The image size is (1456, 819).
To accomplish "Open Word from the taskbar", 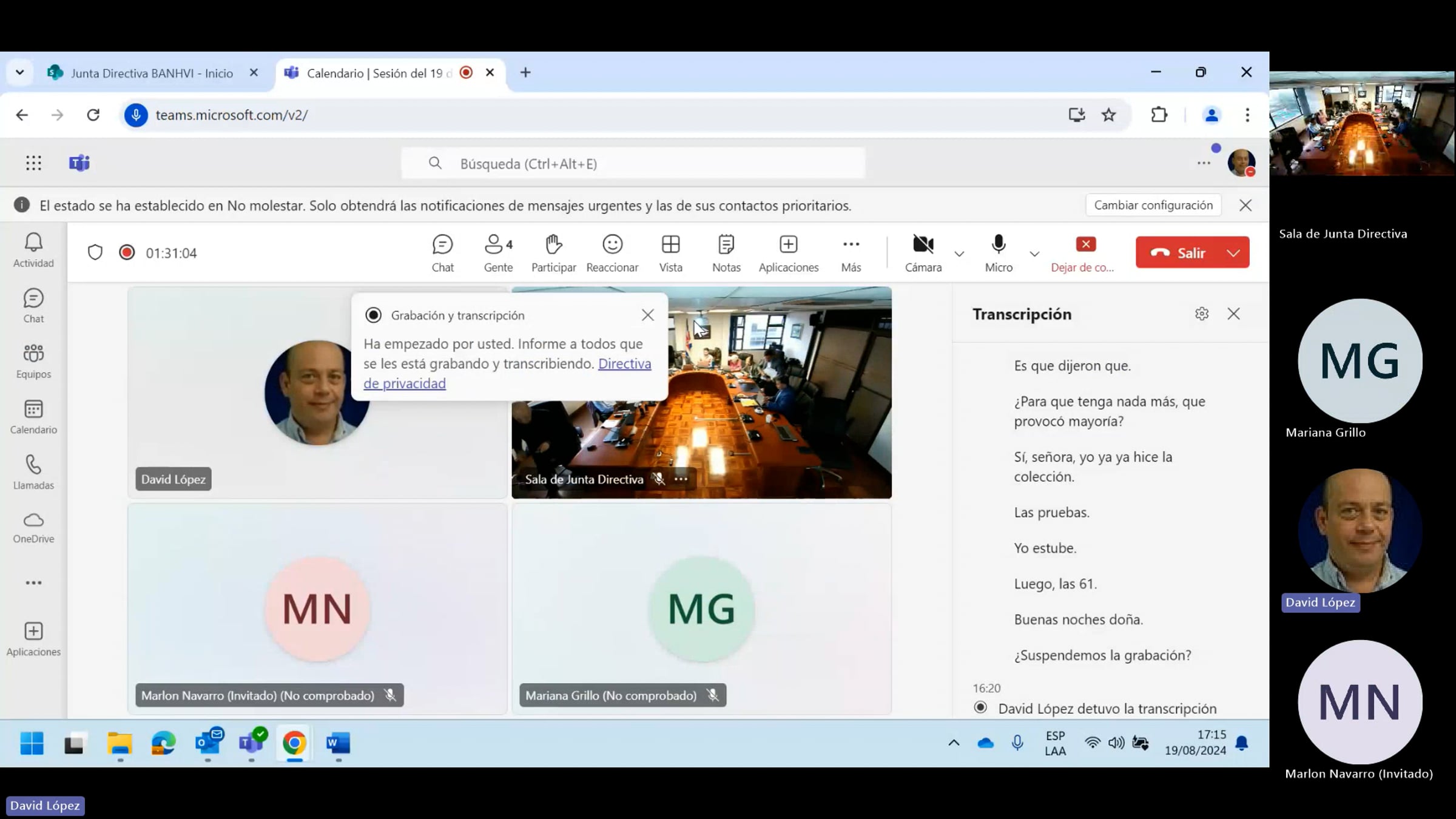I will [338, 743].
